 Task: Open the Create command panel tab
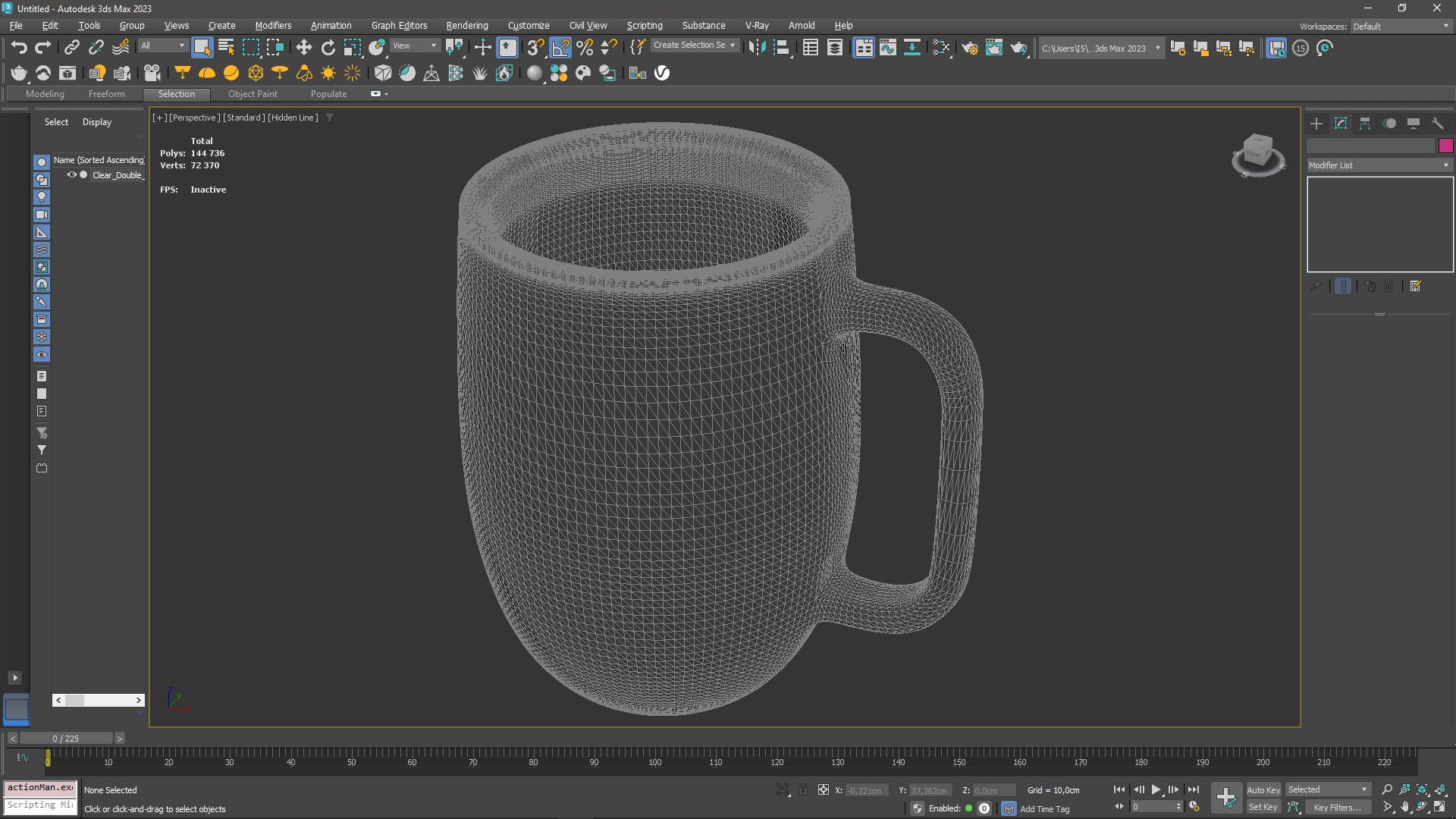[1316, 124]
